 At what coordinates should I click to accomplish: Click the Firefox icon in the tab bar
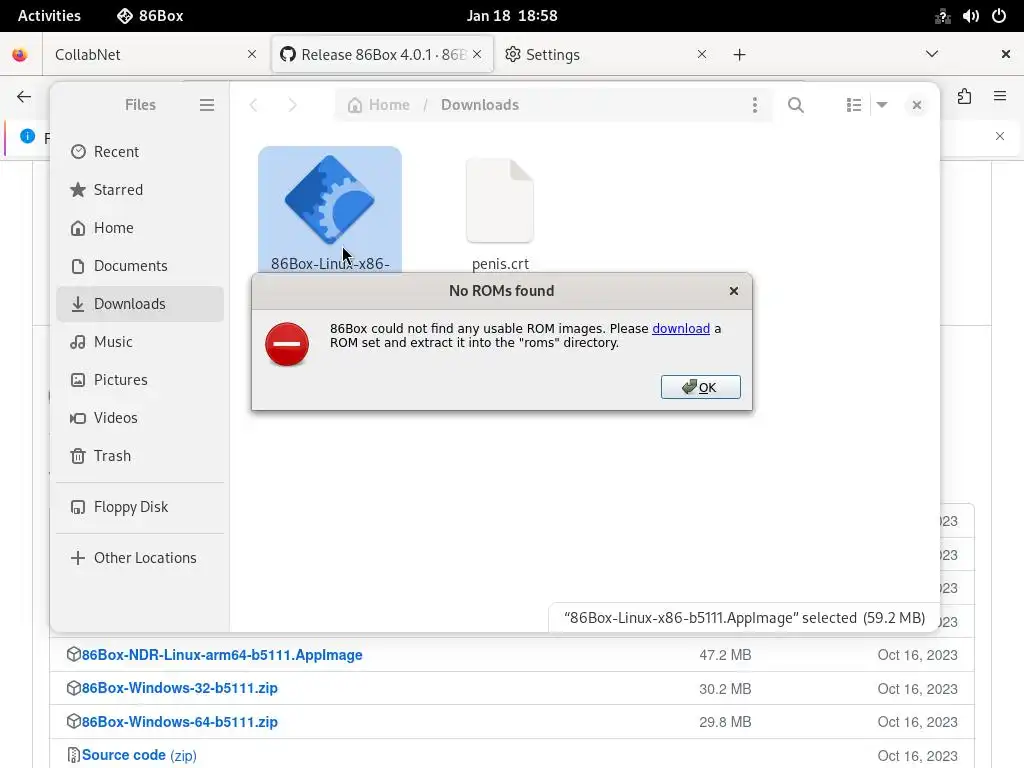(20, 54)
